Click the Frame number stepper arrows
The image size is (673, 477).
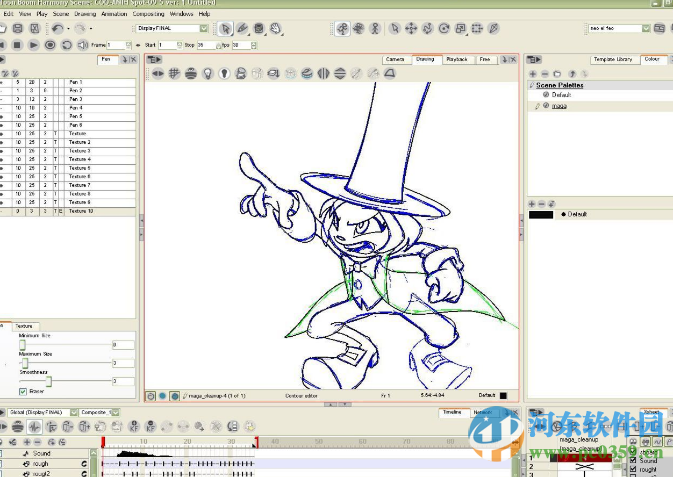click(x=128, y=45)
